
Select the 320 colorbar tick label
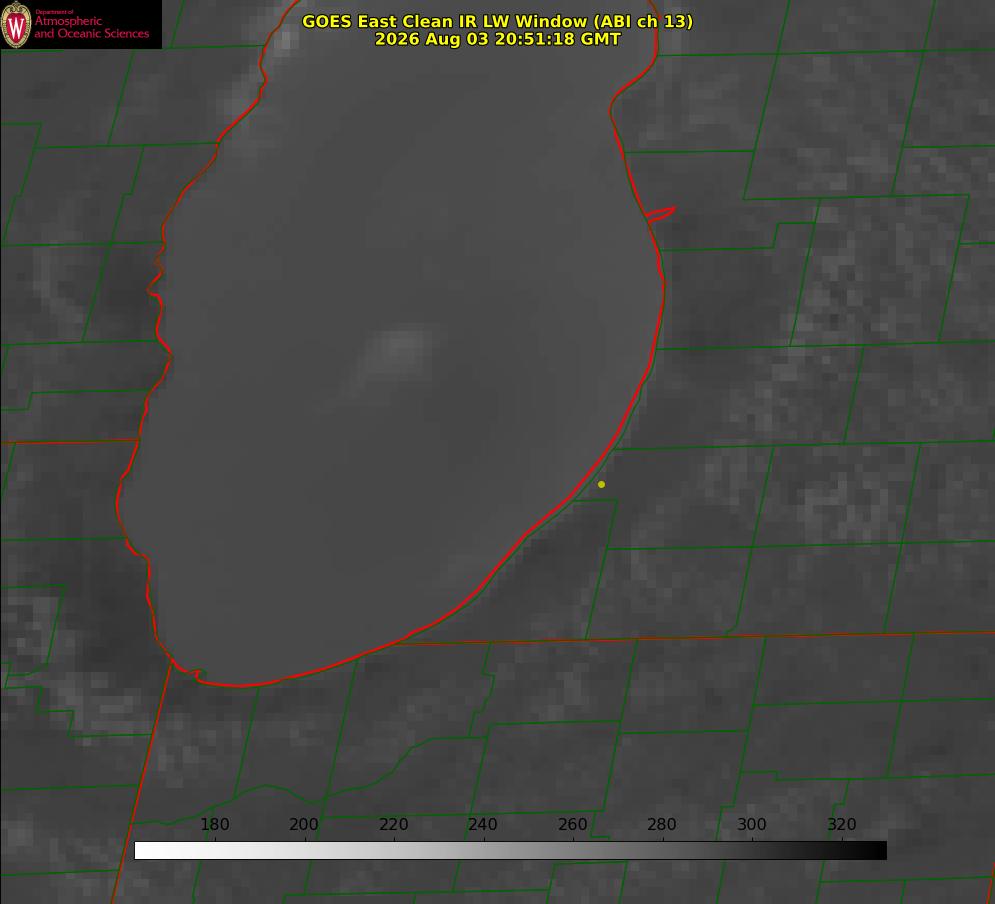tap(842, 824)
